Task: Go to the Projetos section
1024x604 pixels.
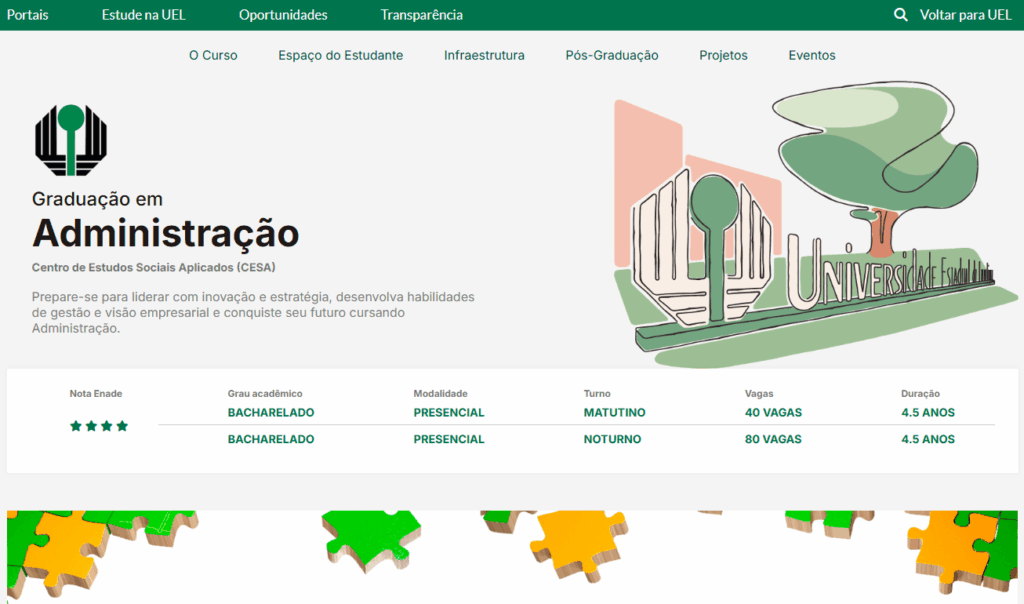Action: click(x=723, y=55)
